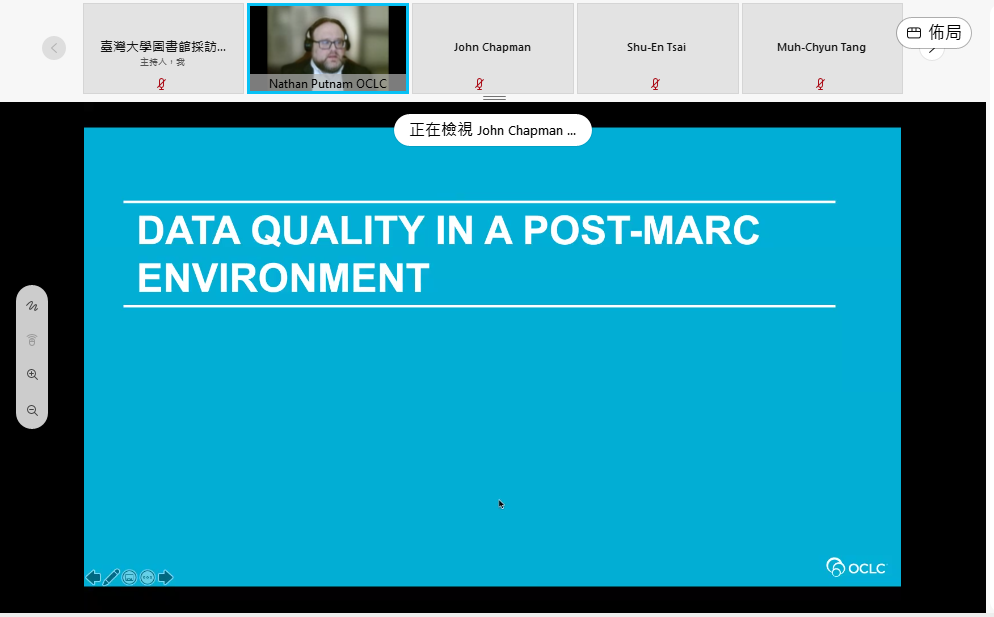Click the see-all-slides icon on slide
The image size is (994, 617).
(129, 577)
